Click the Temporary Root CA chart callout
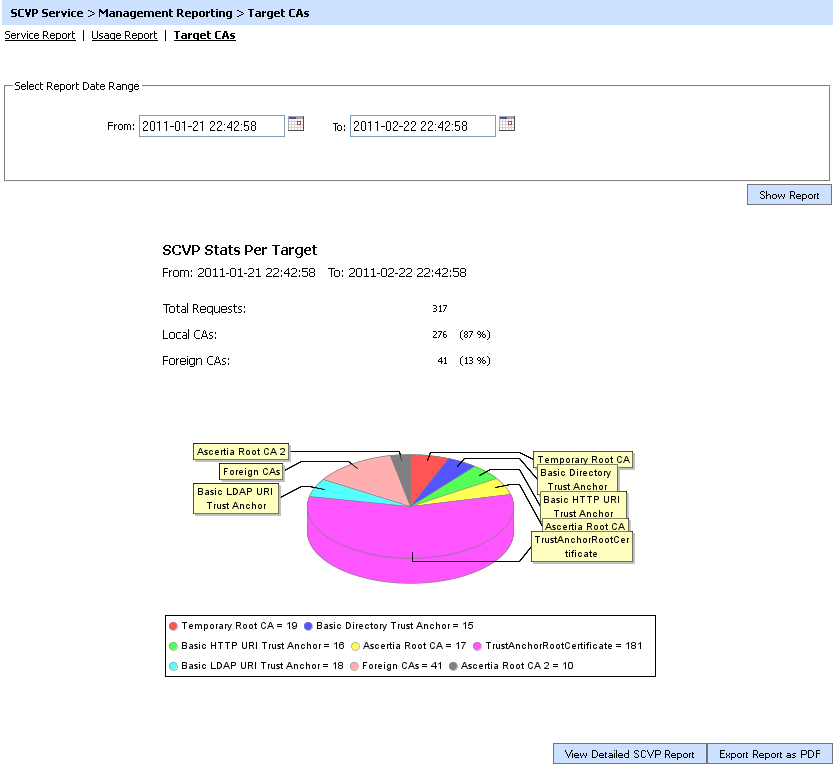Screen dimensions: 834x768 (583, 460)
